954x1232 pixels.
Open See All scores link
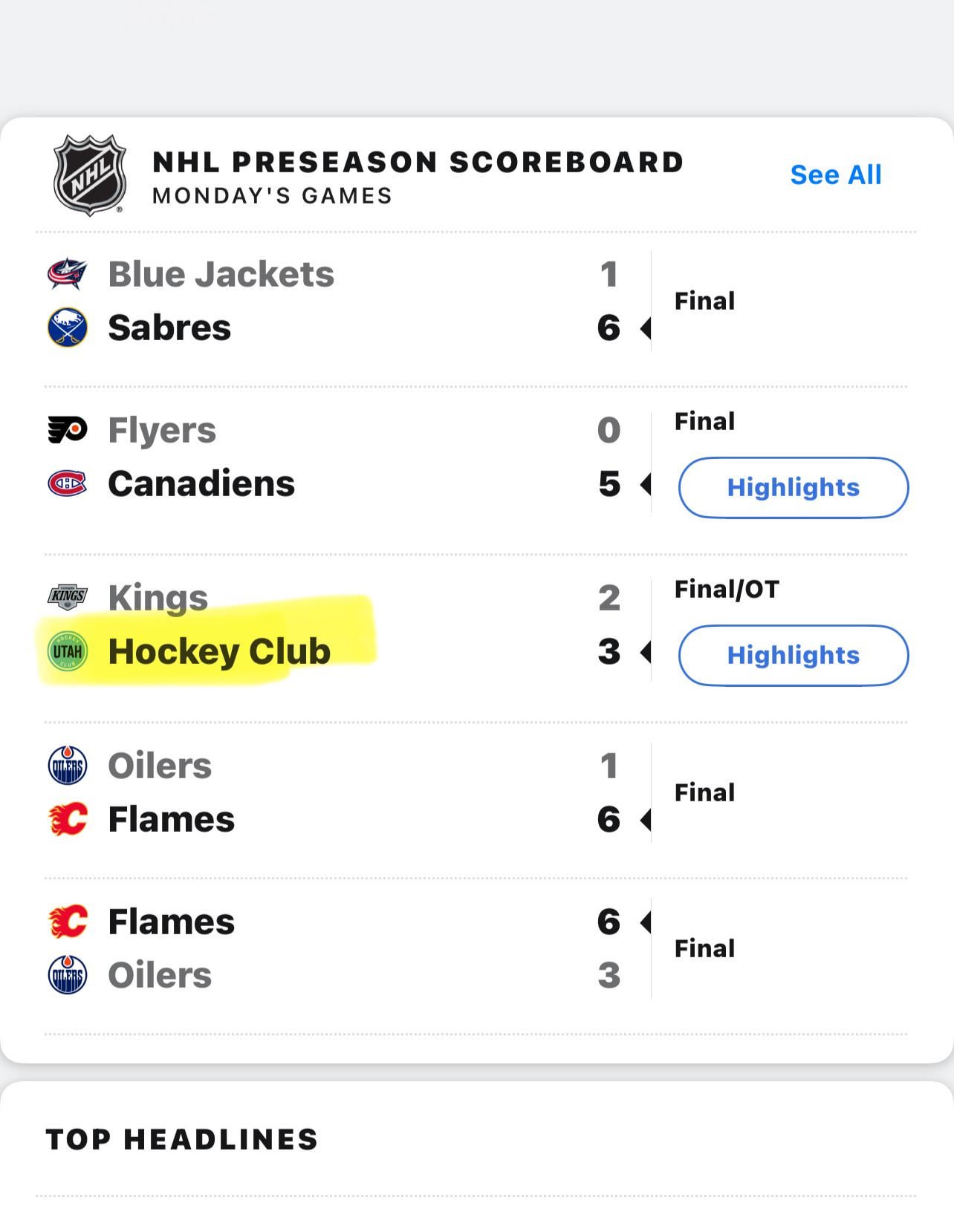tap(835, 175)
